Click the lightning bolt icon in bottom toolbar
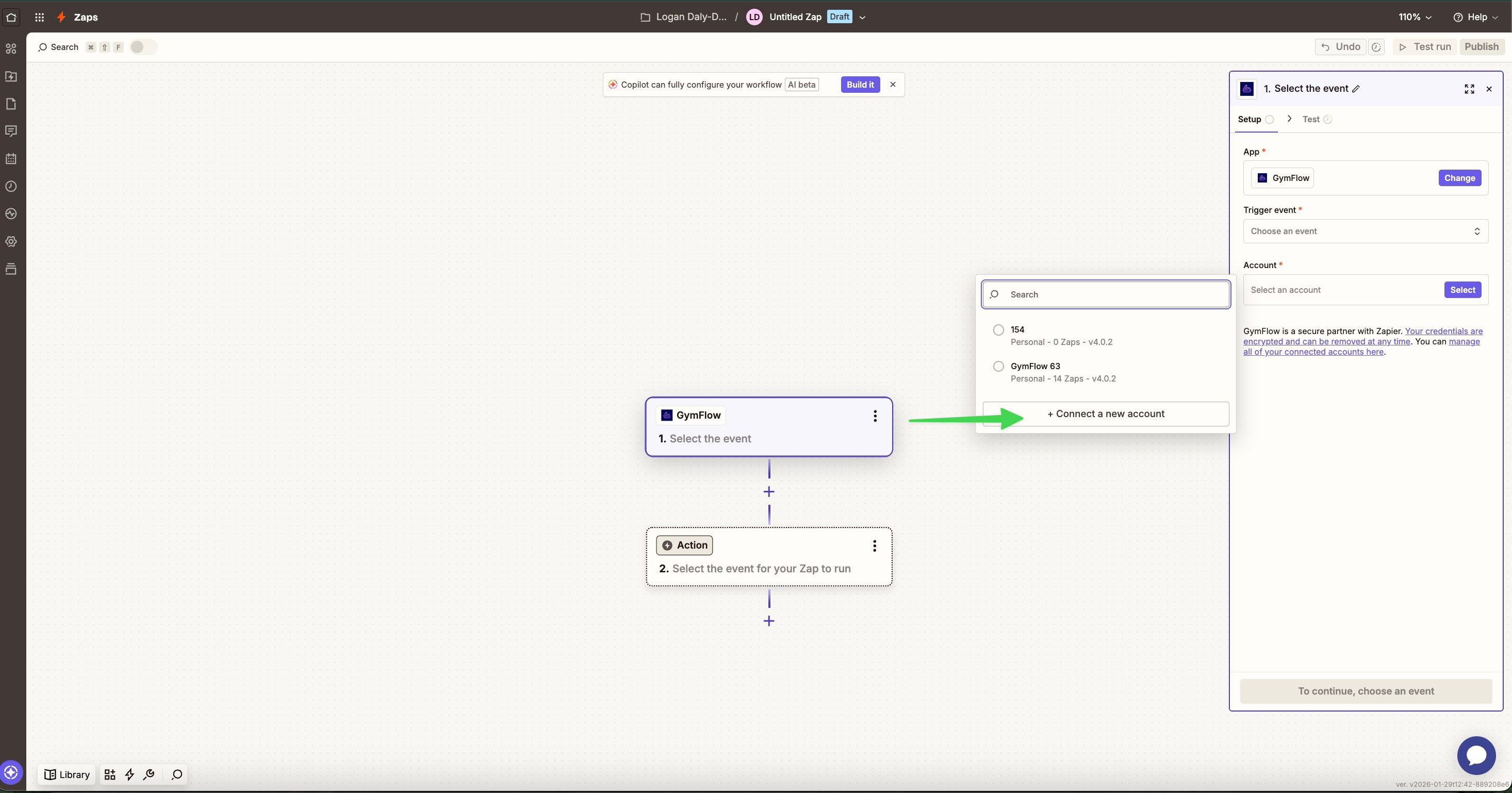The width and height of the screenshot is (1512, 793). tap(130, 775)
